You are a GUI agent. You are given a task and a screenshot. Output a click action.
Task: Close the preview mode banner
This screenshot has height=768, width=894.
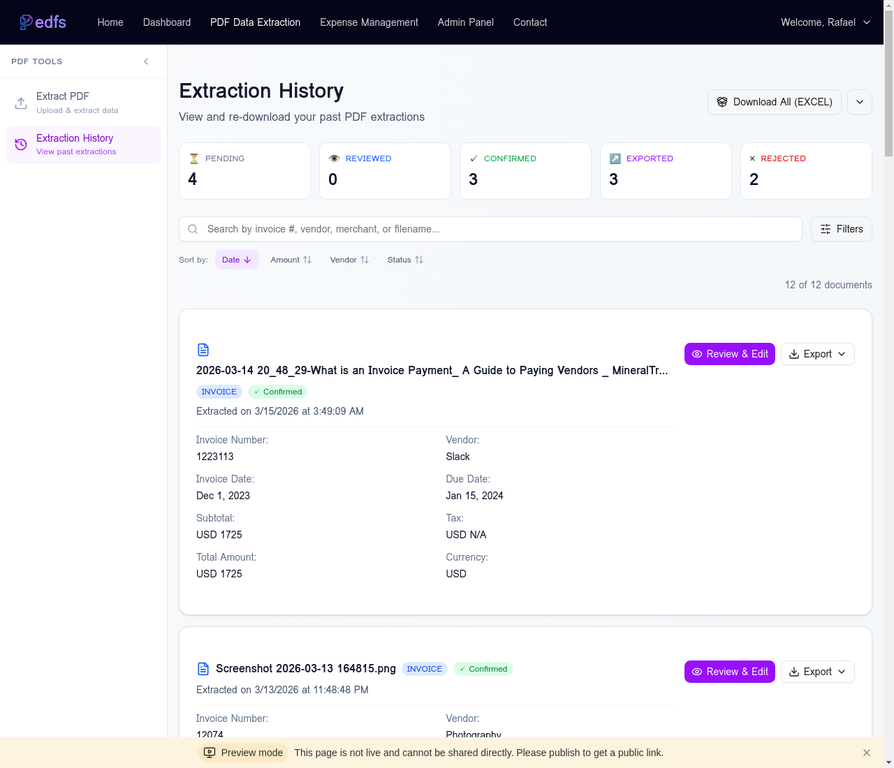point(866,753)
